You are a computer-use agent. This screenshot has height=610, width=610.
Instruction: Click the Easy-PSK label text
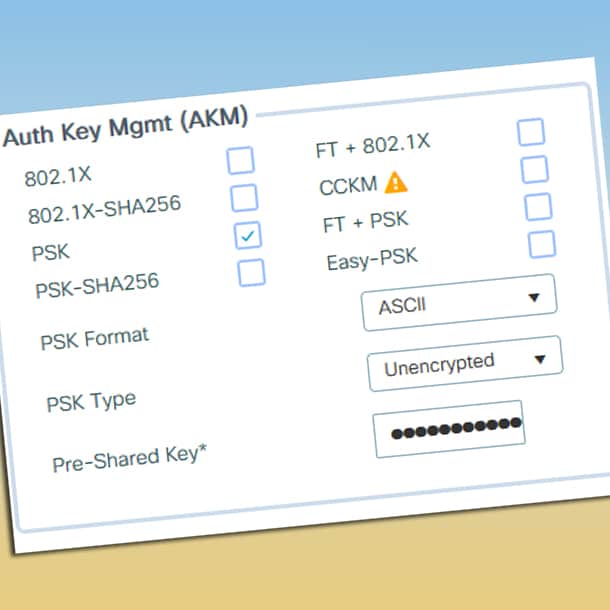tap(371, 261)
